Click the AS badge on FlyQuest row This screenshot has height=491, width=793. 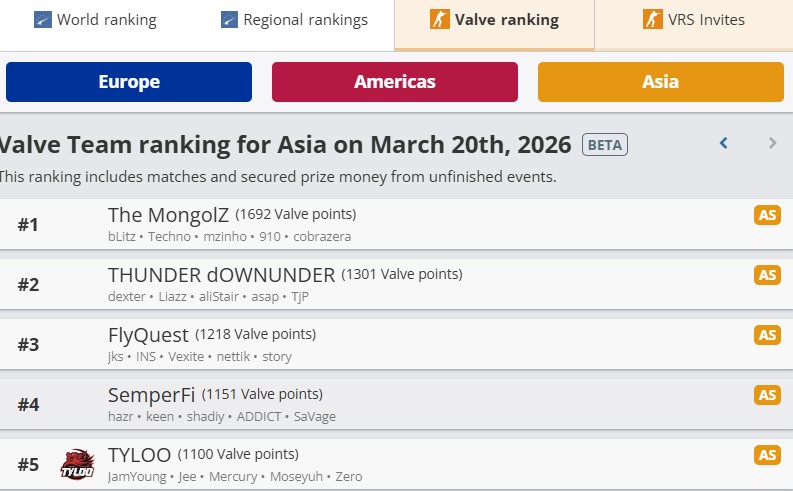point(767,335)
